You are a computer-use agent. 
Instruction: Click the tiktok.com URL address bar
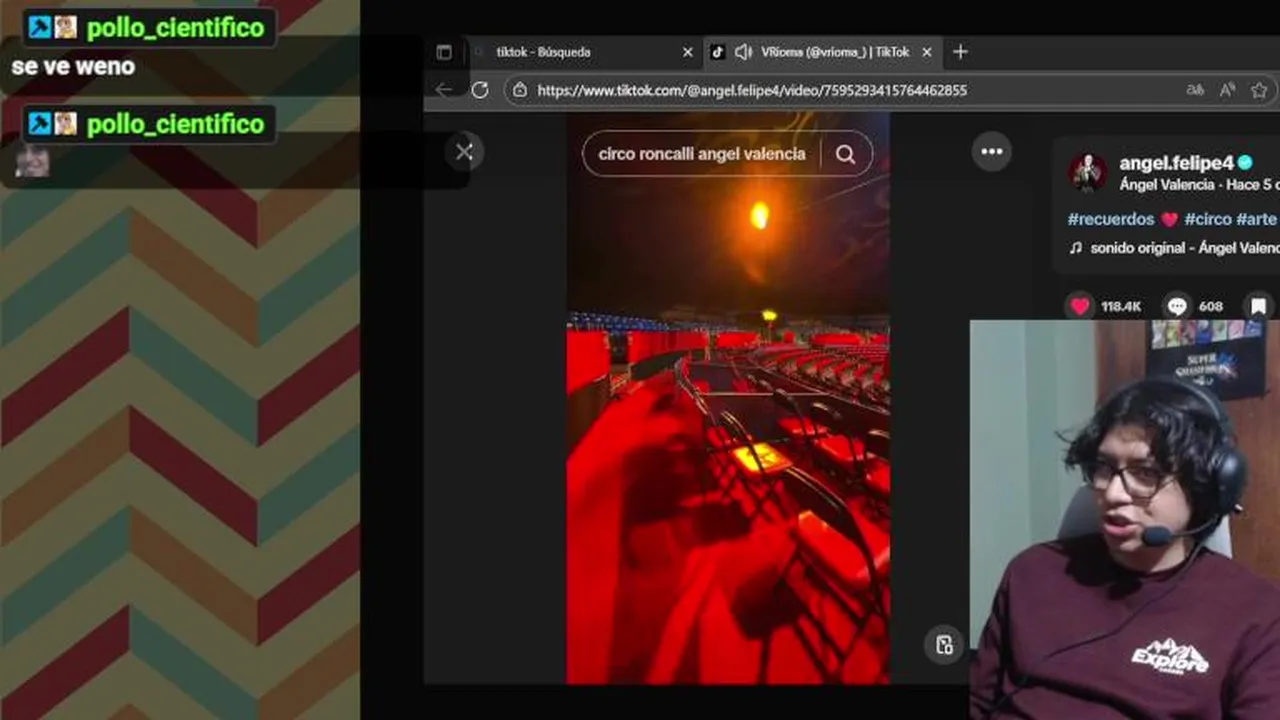752,90
